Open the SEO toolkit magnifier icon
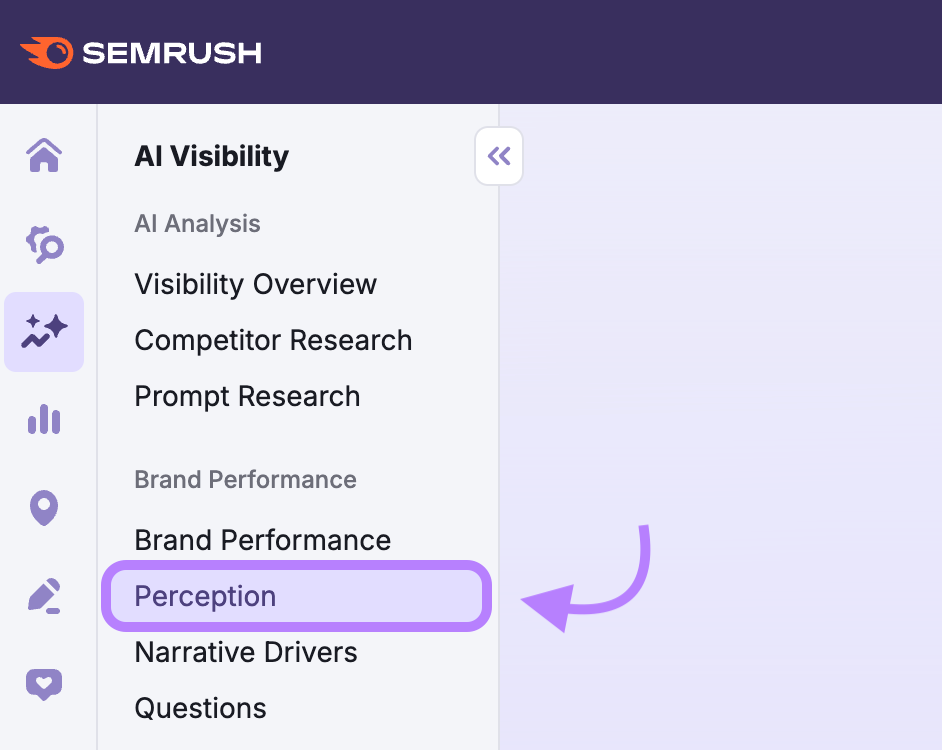 pos(44,244)
